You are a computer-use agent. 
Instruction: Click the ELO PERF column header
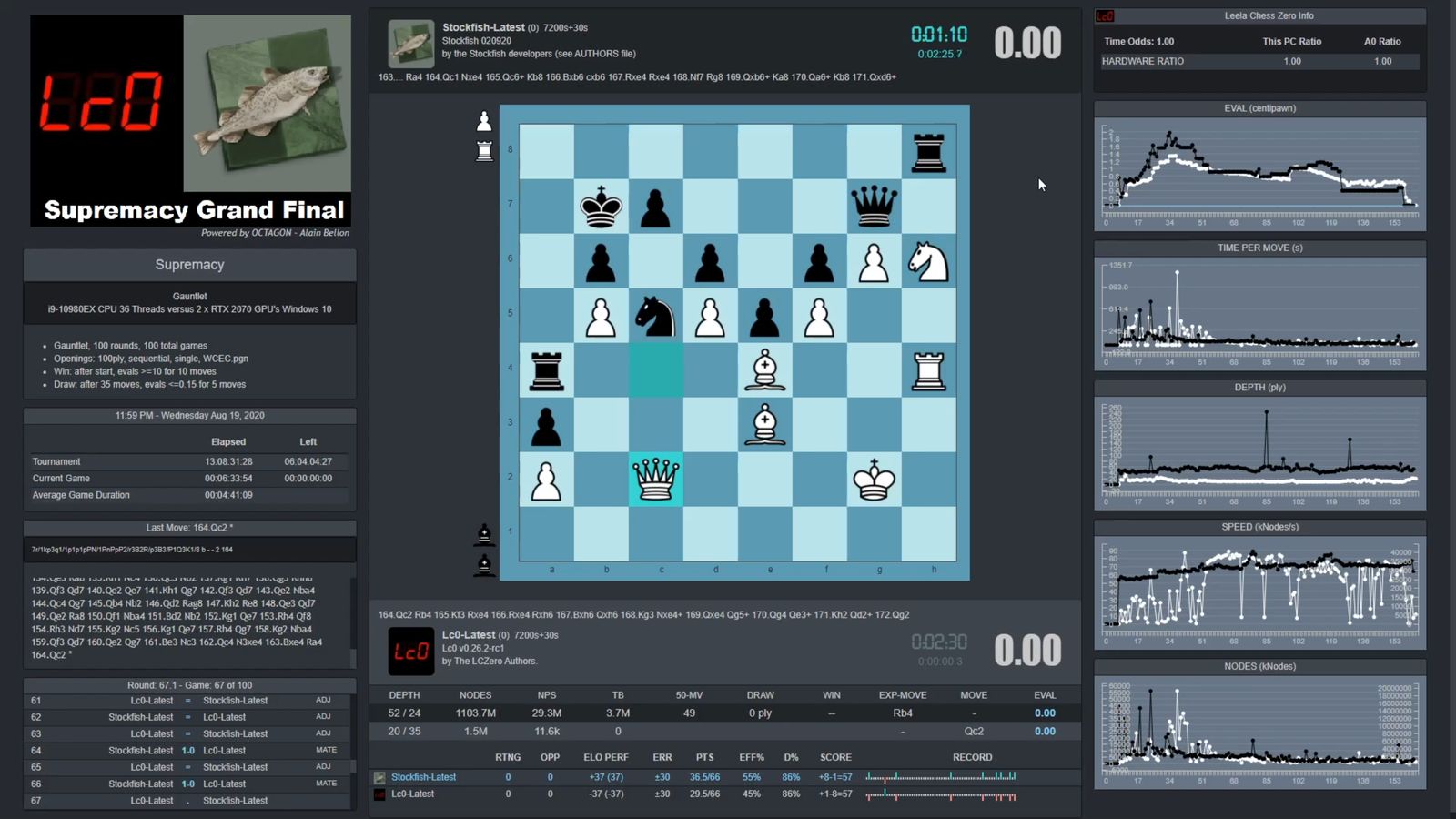click(x=606, y=757)
